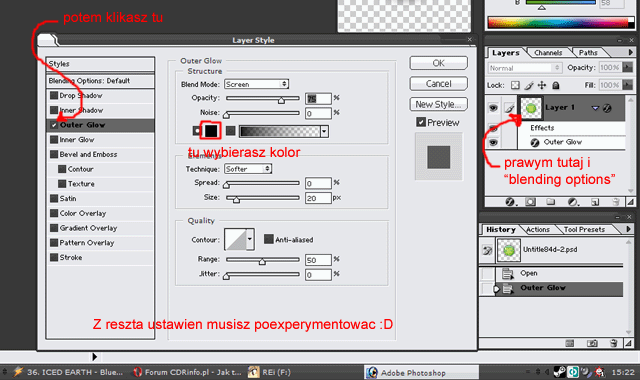Create new fill or adjustment layer
Screen dimensions: 640x380
point(573,202)
